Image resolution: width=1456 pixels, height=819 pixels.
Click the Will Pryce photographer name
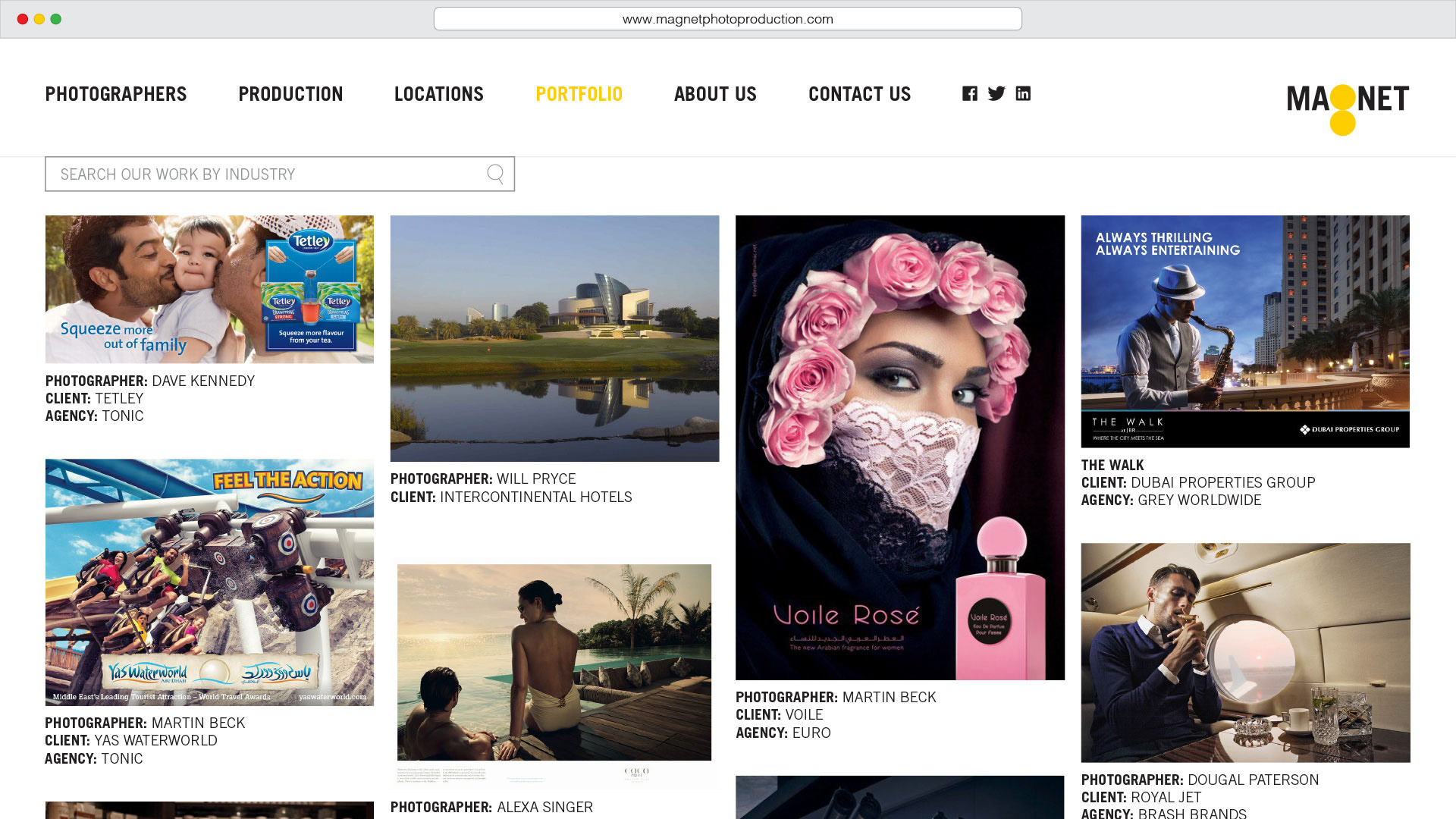point(536,479)
